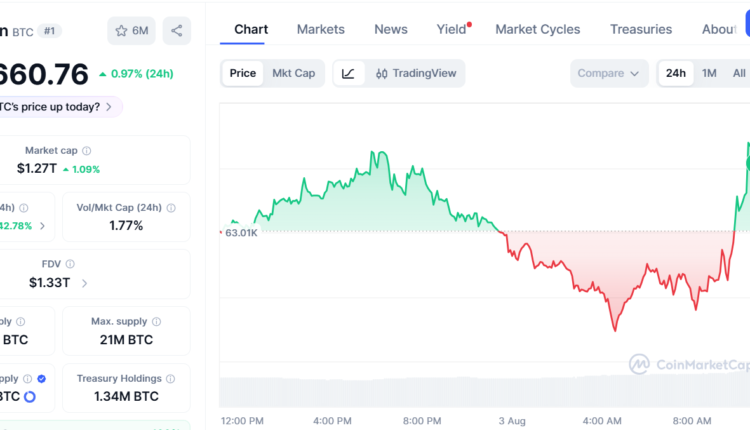The height and width of the screenshot is (430, 750).
Task: Open the Compare dropdown
Action: click(x=608, y=73)
